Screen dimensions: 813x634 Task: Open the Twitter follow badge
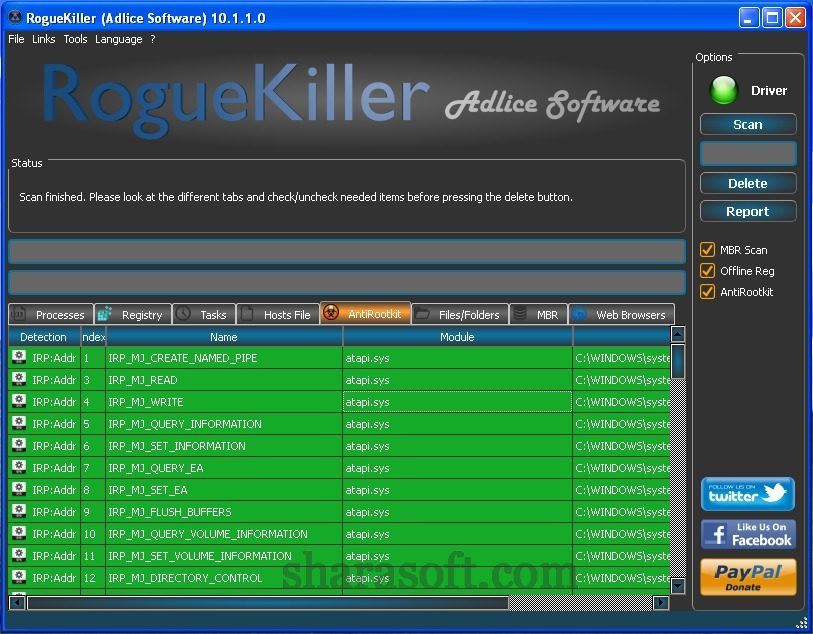coord(748,494)
